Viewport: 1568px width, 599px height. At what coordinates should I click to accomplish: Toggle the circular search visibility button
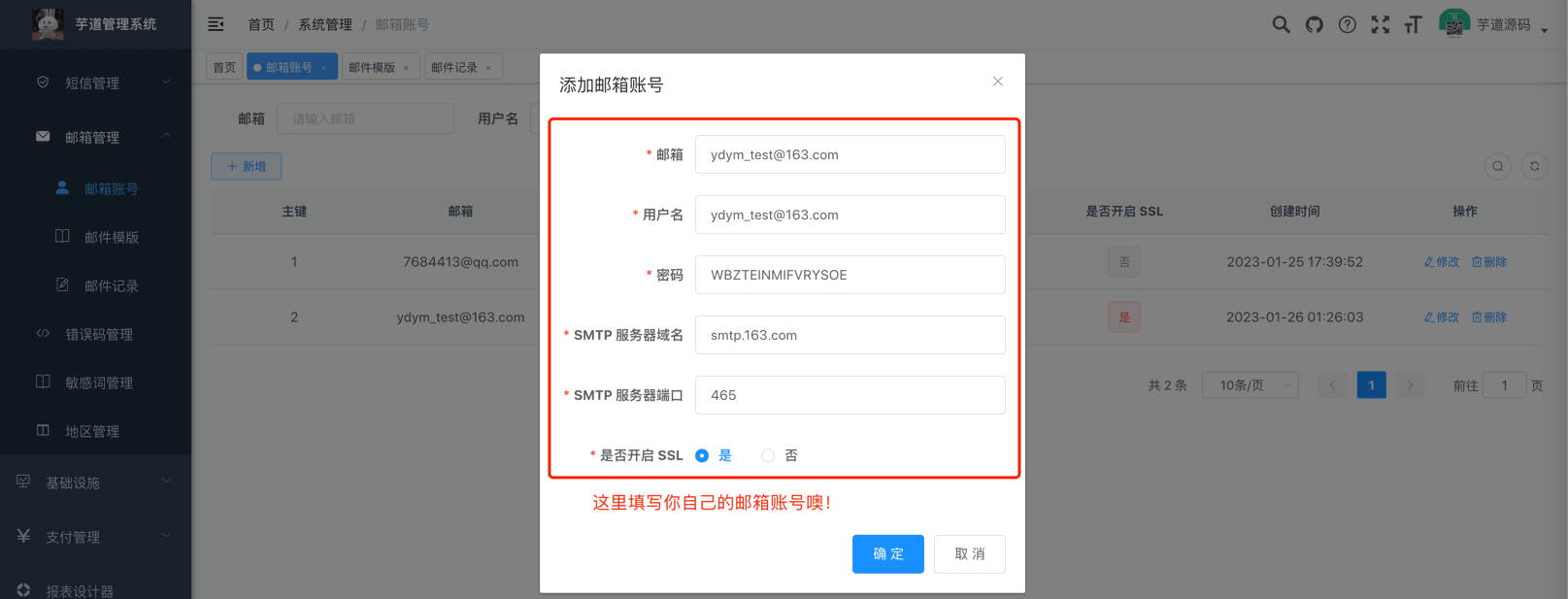[x=1497, y=166]
